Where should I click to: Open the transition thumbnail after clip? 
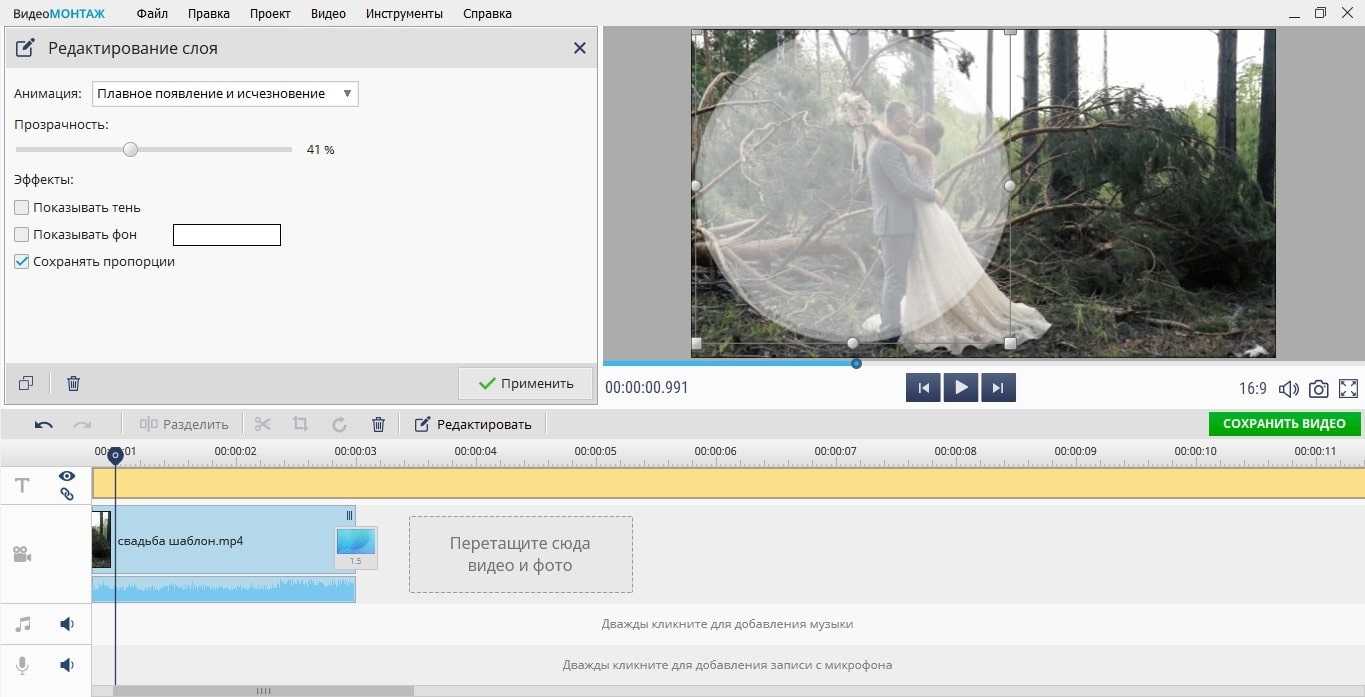coord(356,547)
